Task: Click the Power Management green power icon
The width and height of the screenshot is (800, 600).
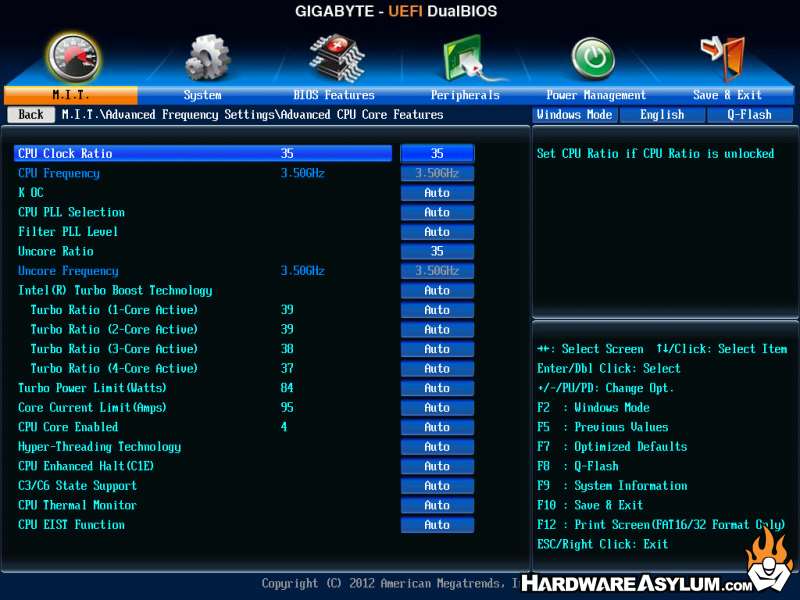Action: point(593,59)
